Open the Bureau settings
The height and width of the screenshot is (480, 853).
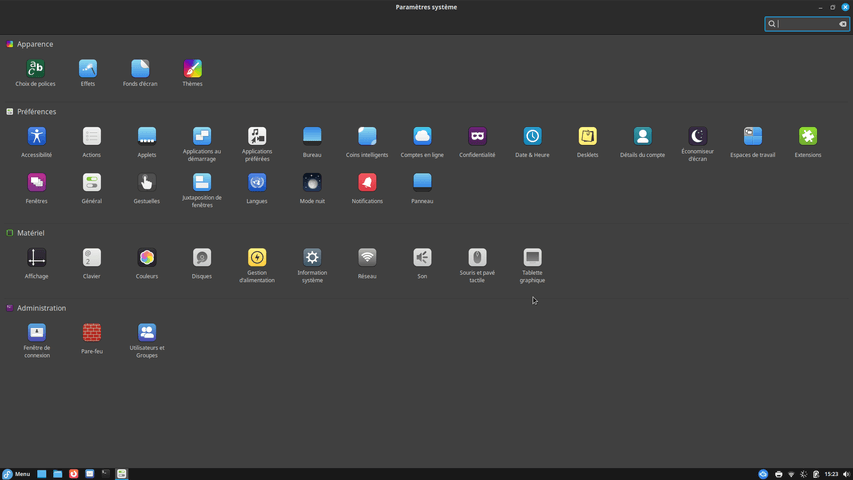312,143
